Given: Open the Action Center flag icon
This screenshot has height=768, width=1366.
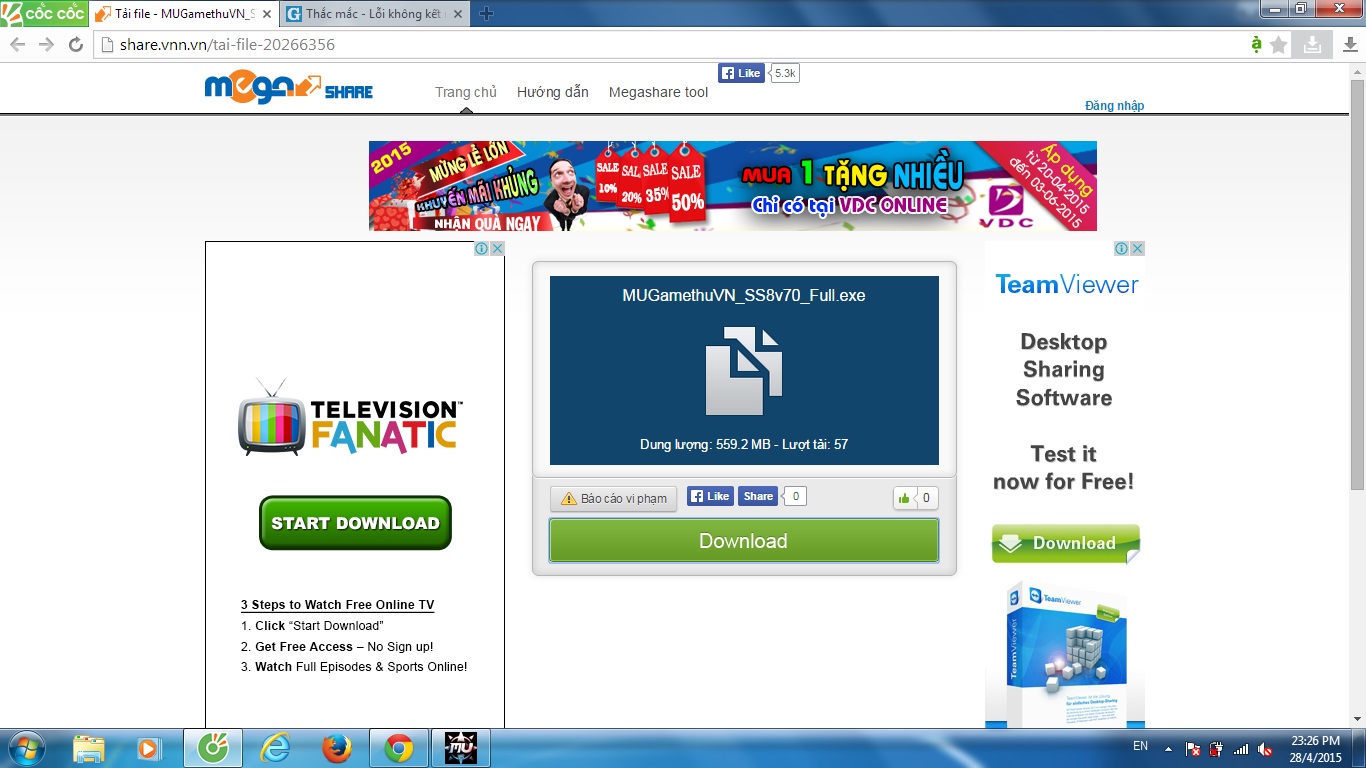Looking at the screenshot, I should (x=1193, y=748).
